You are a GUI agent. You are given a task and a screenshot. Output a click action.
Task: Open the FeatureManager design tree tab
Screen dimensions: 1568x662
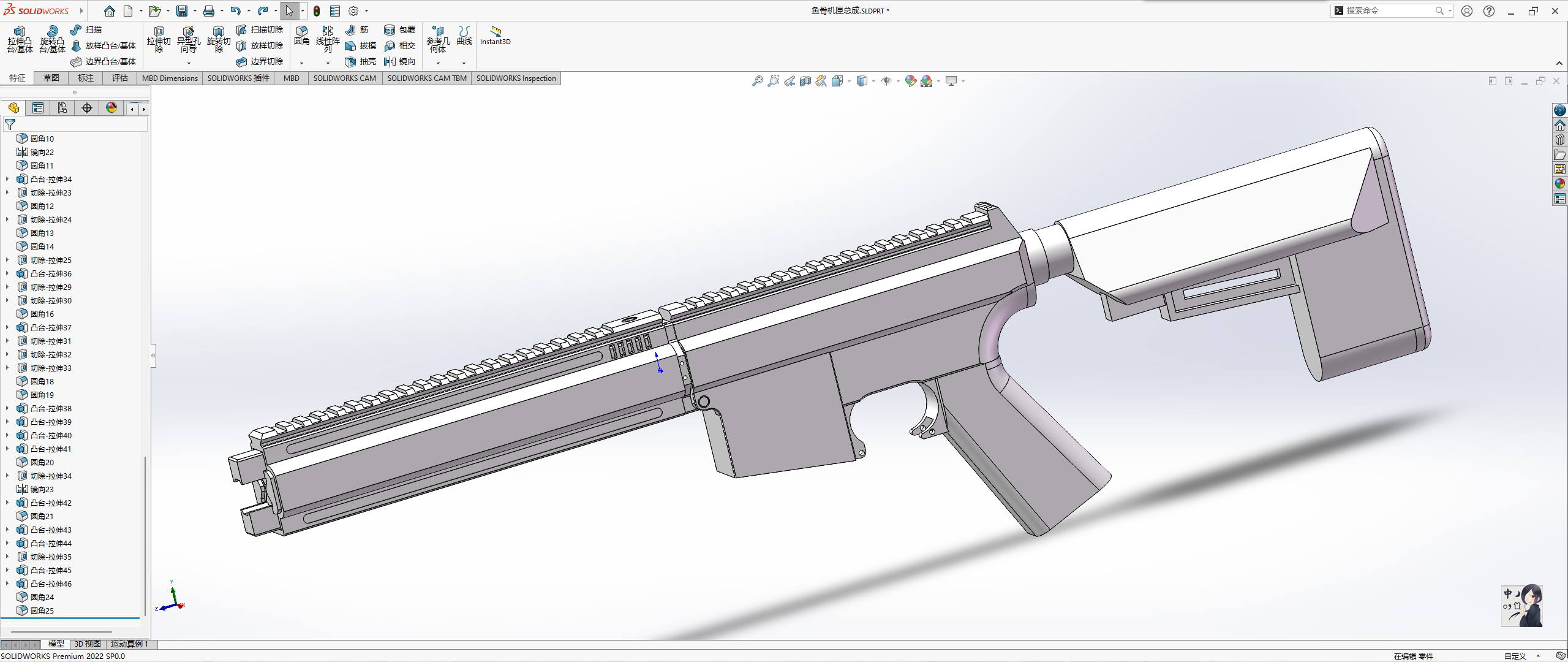pos(13,108)
